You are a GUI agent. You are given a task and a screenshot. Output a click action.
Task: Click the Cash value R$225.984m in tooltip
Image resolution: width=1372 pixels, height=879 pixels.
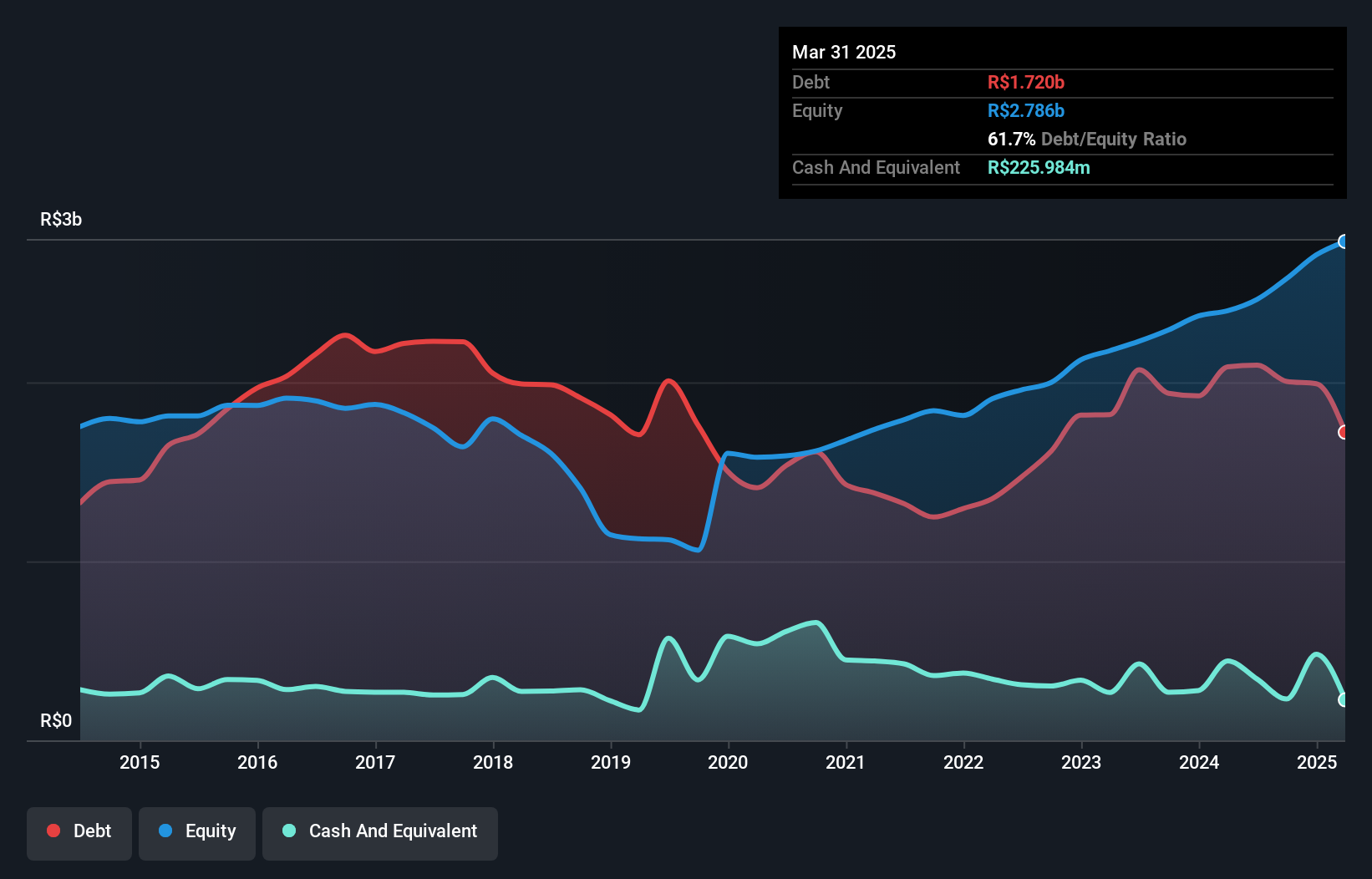1039,167
